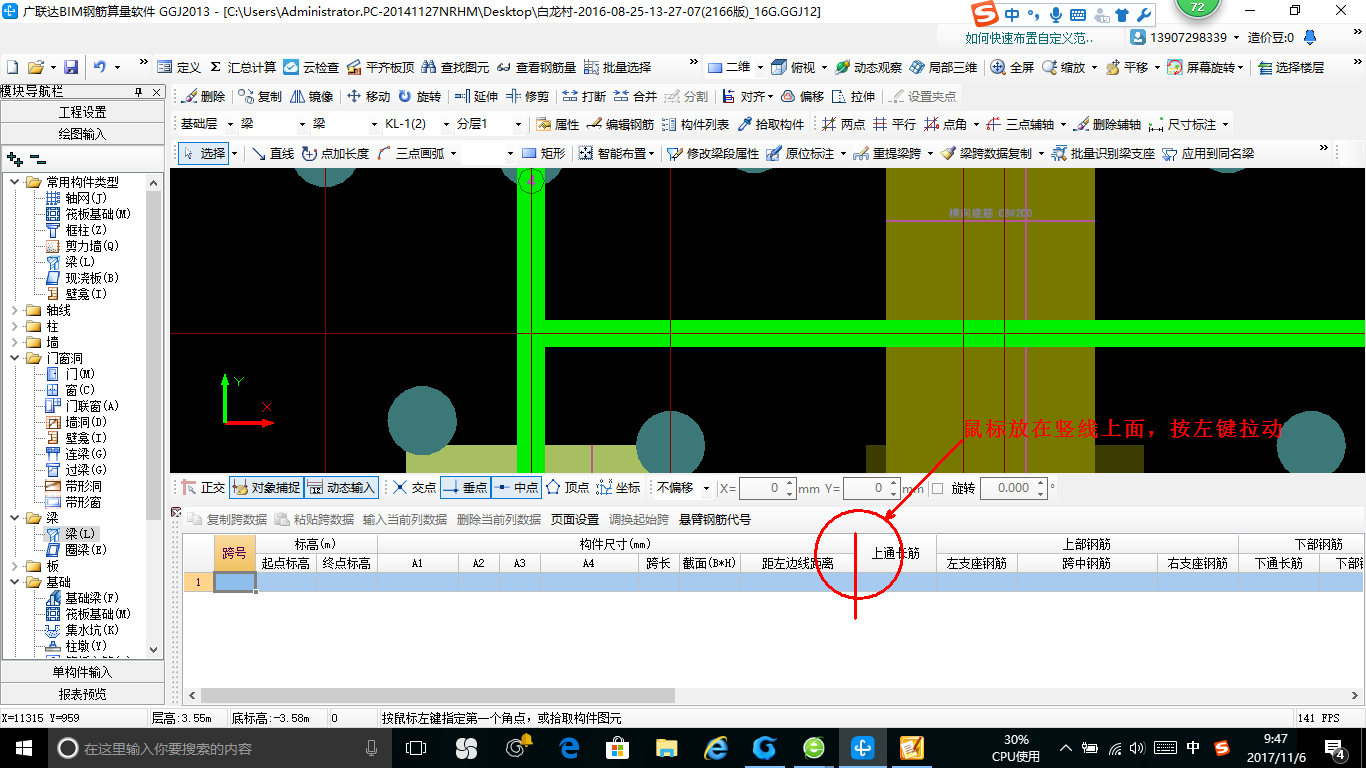Use the 合并 merge tool
Viewport: 1366px width, 768px height.
pos(635,96)
